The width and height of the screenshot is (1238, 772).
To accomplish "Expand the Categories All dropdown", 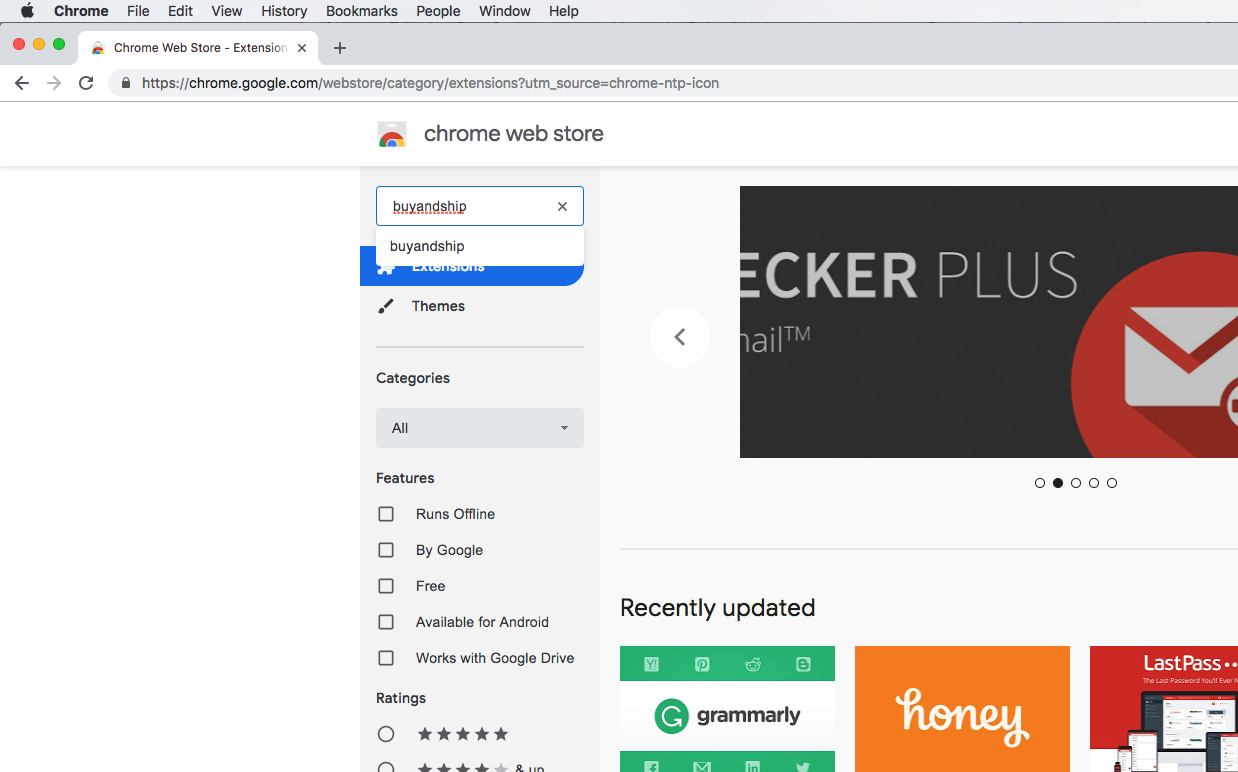I will (480, 428).
